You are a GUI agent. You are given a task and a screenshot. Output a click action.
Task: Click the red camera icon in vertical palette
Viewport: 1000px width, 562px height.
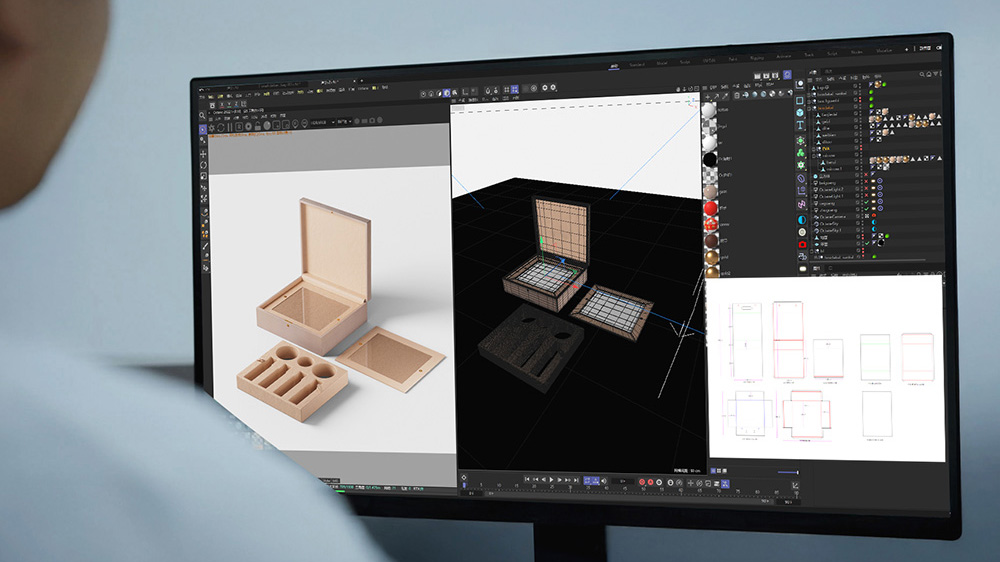[802, 244]
